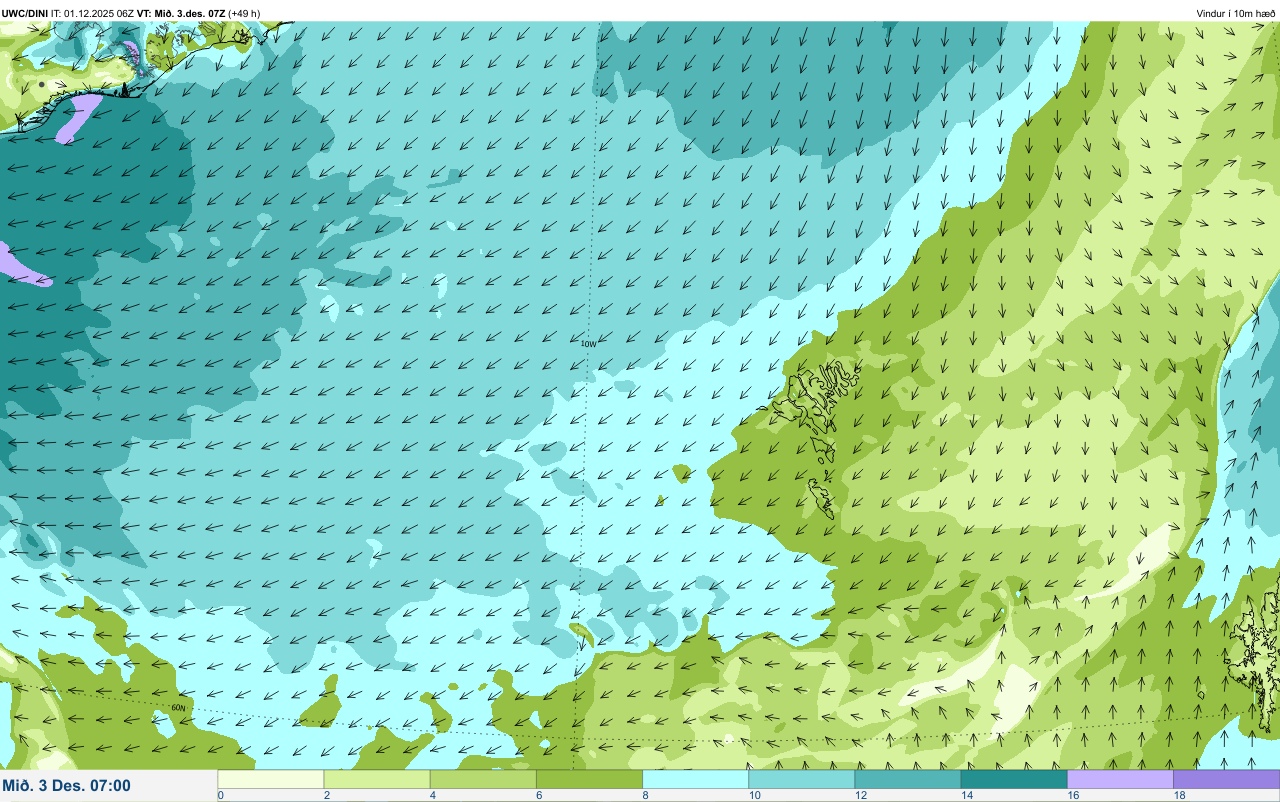1280x802 pixels.
Task: Click the legend value '4'
Action: (x=432, y=795)
